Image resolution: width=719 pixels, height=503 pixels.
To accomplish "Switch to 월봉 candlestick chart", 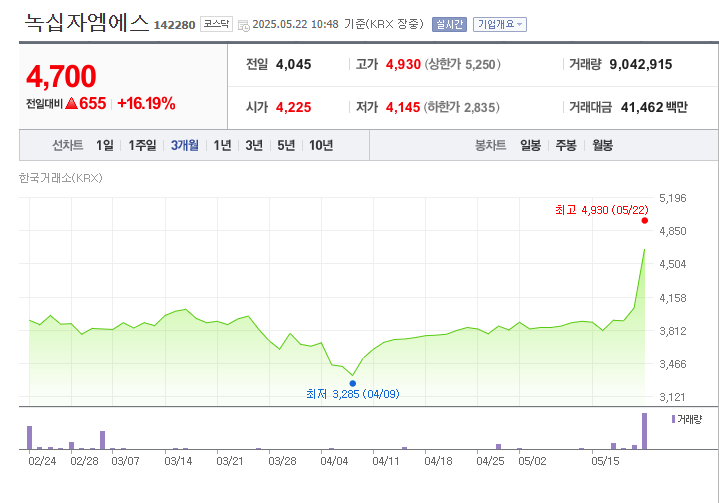I will pos(603,145).
